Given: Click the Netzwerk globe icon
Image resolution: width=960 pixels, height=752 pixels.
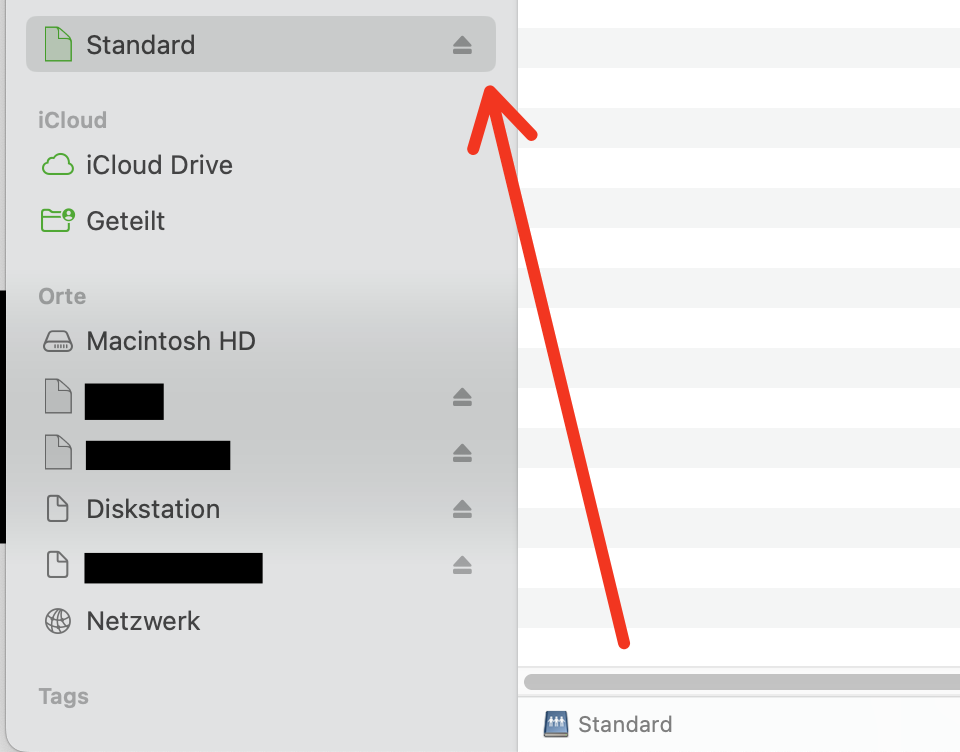Looking at the screenshot, I should pos(58,621).
